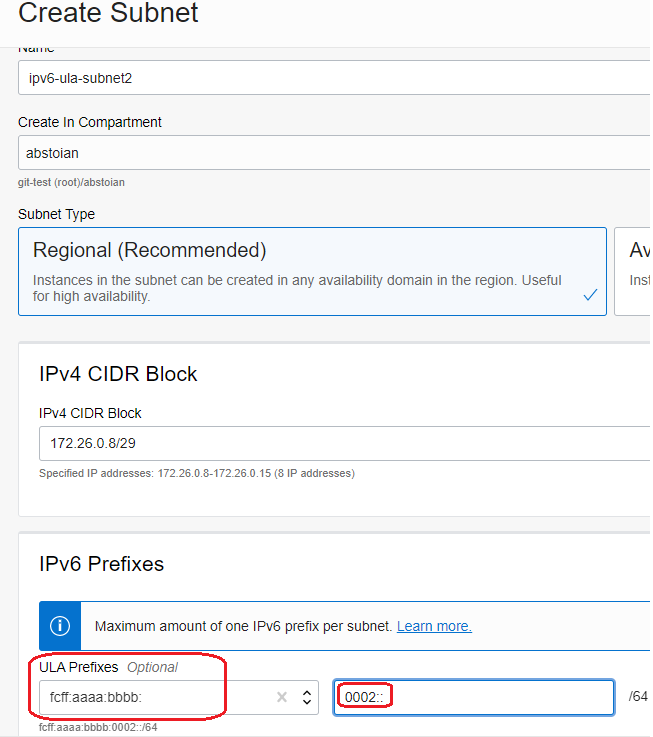Click the blue info icon in the banner
This screenshot has width=653, height=737.
click(x=60, y=626)
